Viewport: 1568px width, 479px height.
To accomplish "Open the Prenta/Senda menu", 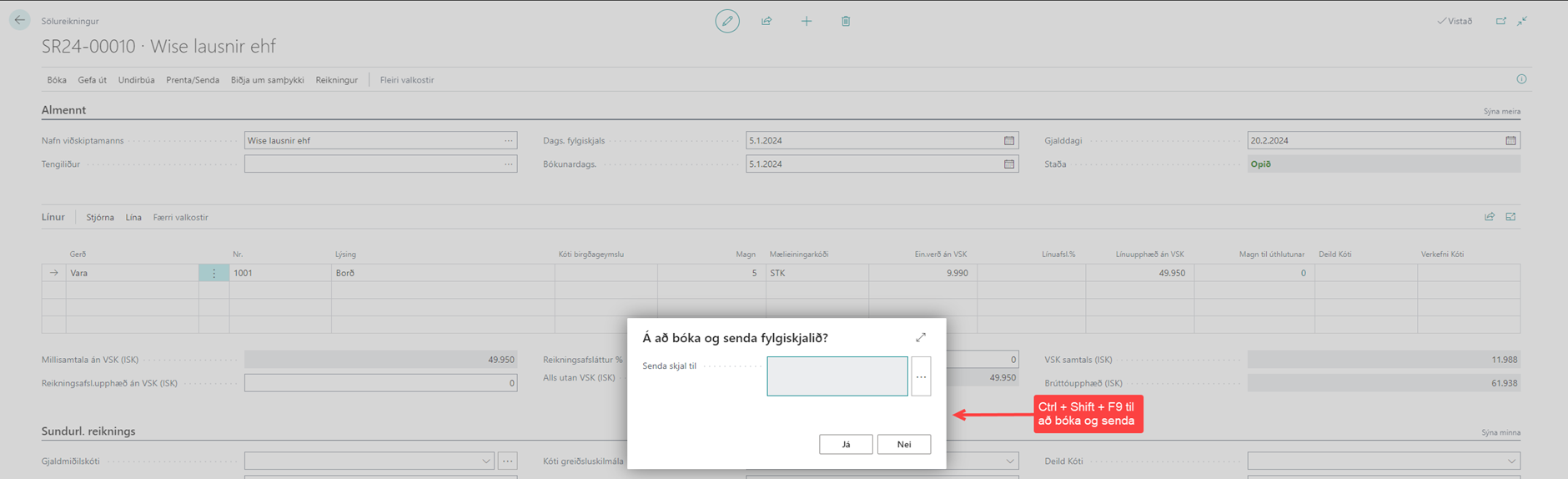I will 192,80.
